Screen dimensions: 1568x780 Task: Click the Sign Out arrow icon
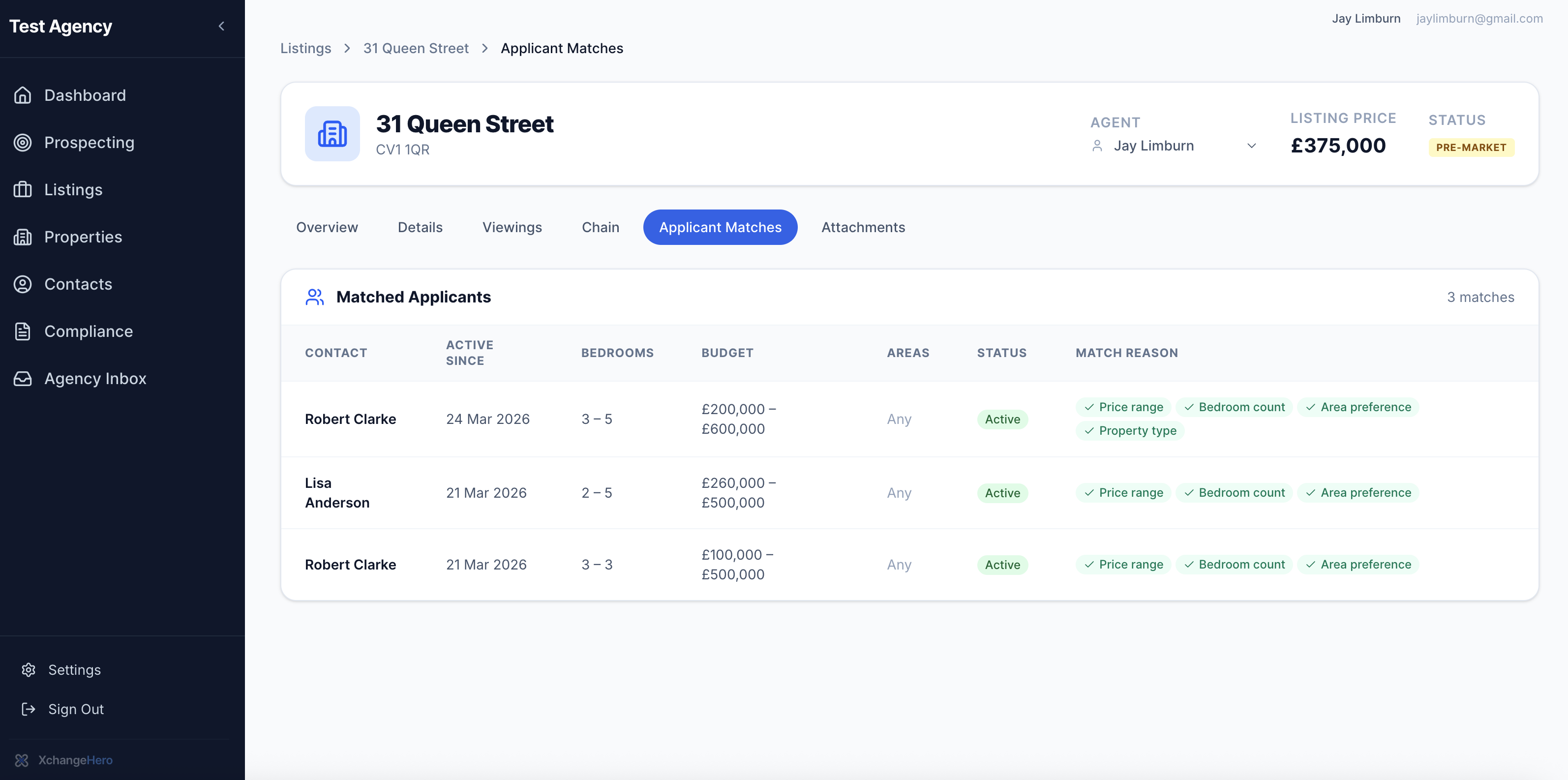pos(29,709)
